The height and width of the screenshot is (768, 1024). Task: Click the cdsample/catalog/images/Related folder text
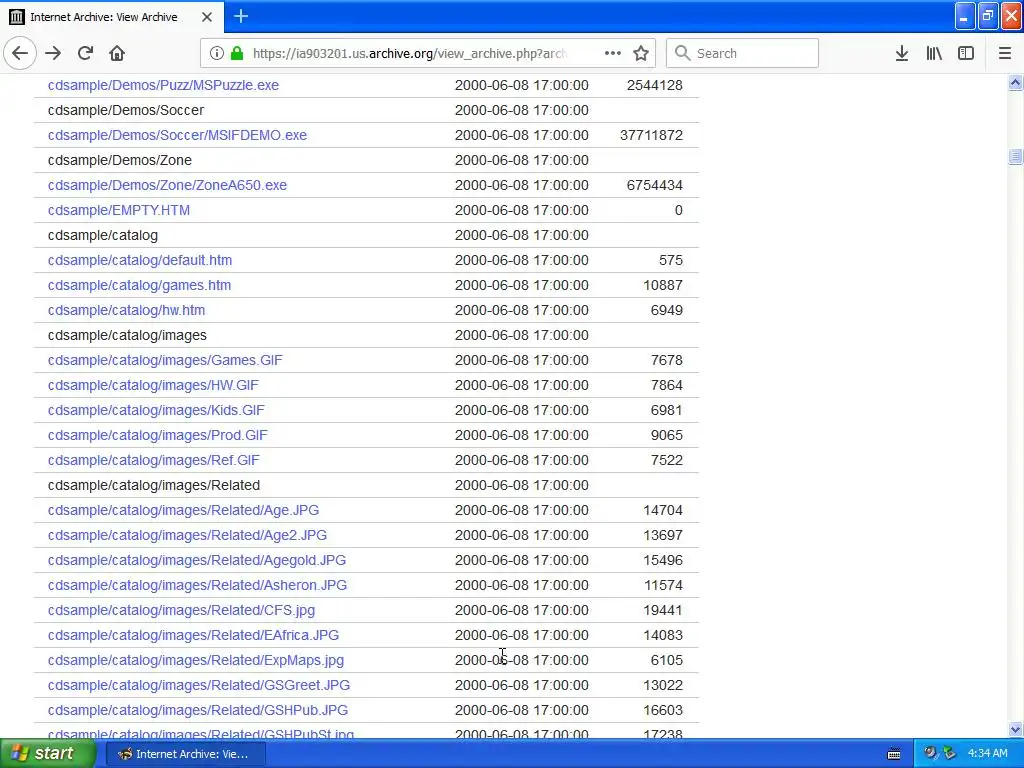click(x=153, y=485)
